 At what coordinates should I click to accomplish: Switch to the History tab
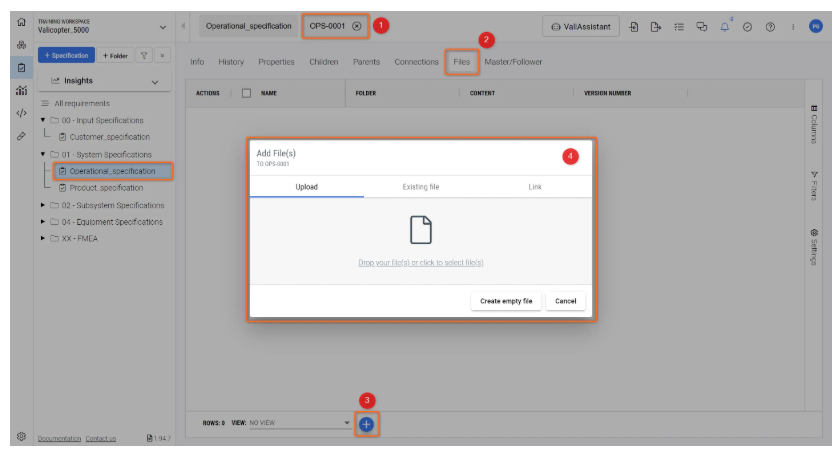tap(231, 62)
